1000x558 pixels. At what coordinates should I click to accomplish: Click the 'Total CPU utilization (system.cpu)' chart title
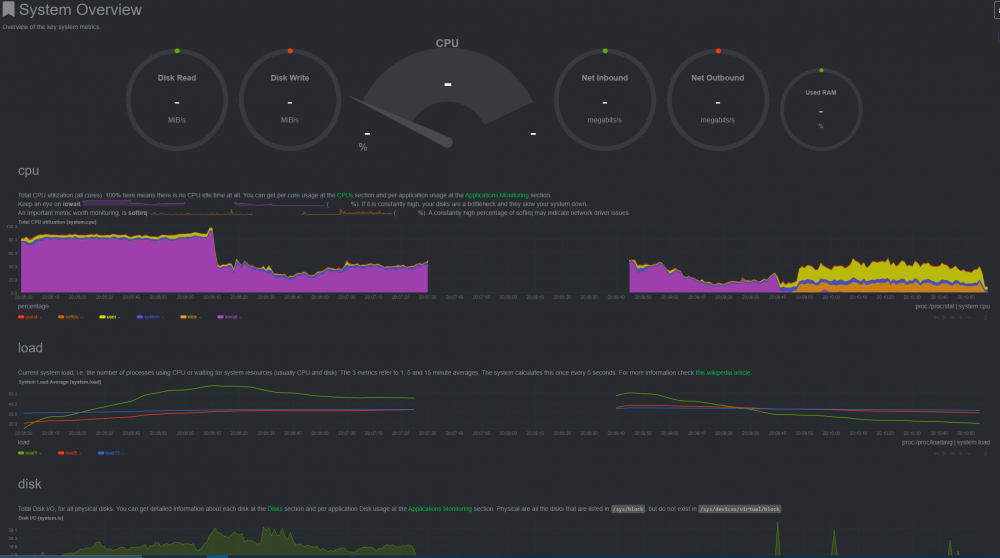coord(57,222)
